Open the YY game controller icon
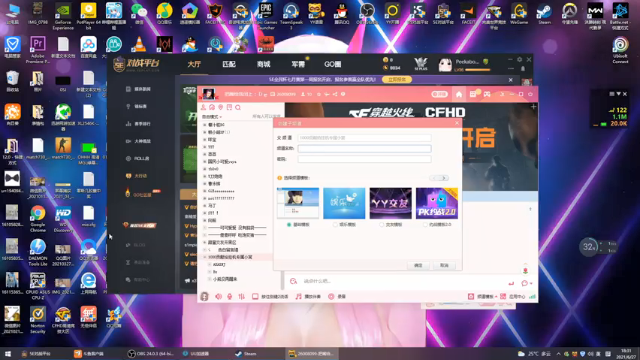This screenshot has height=360, width=640. point(487,94)
